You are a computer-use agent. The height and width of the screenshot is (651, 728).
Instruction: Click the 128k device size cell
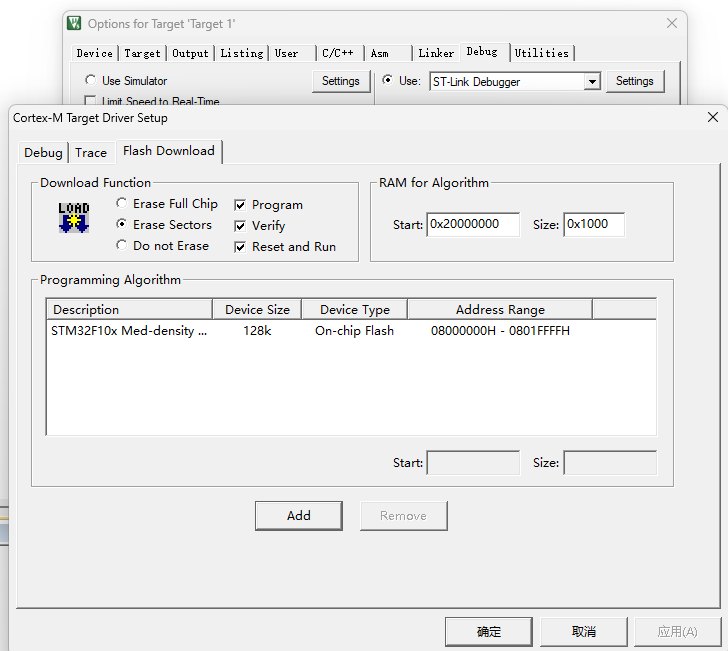(257, 331)
